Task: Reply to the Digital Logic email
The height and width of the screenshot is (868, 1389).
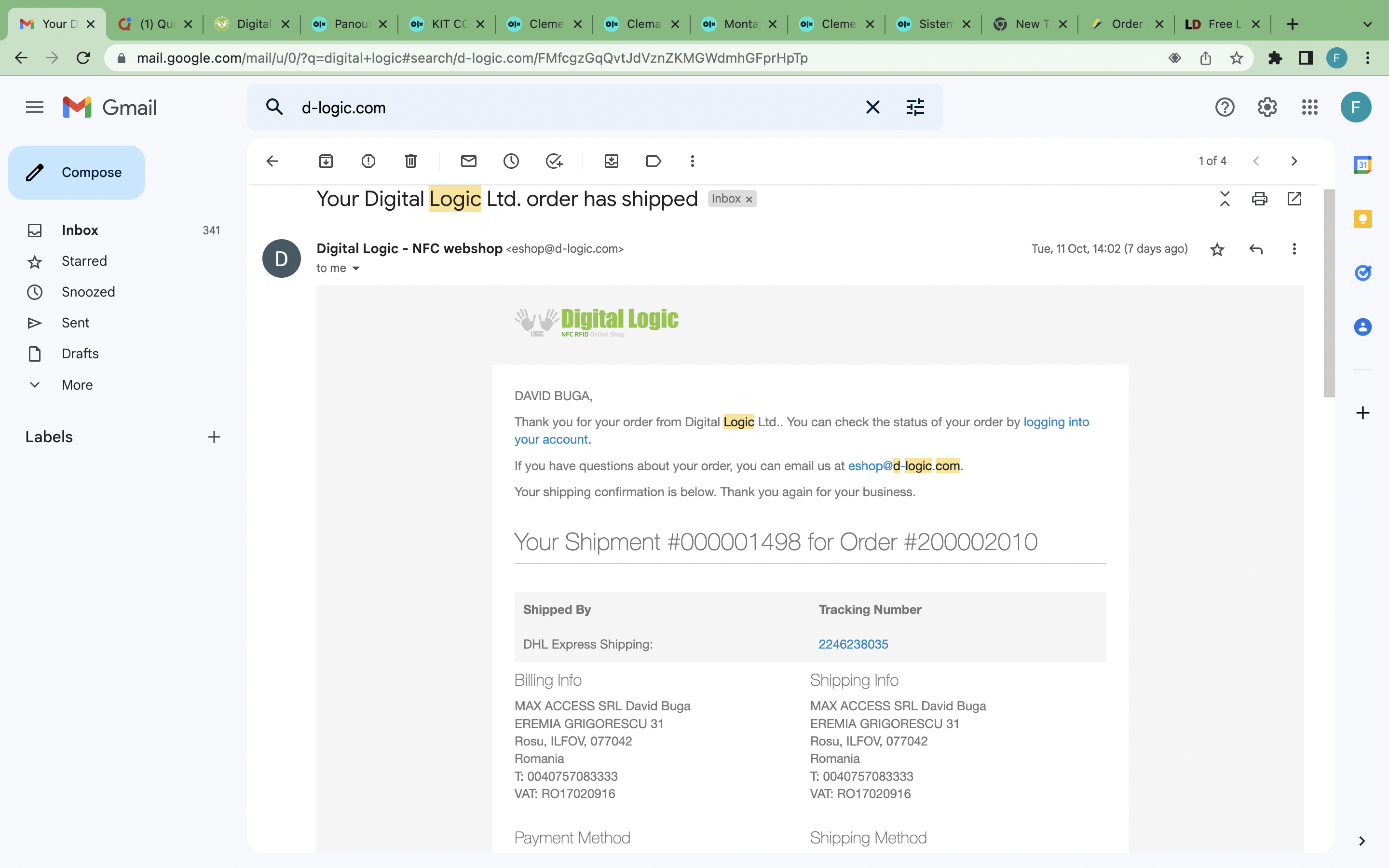Action: pyautogui.click(x=1256, y=249)
